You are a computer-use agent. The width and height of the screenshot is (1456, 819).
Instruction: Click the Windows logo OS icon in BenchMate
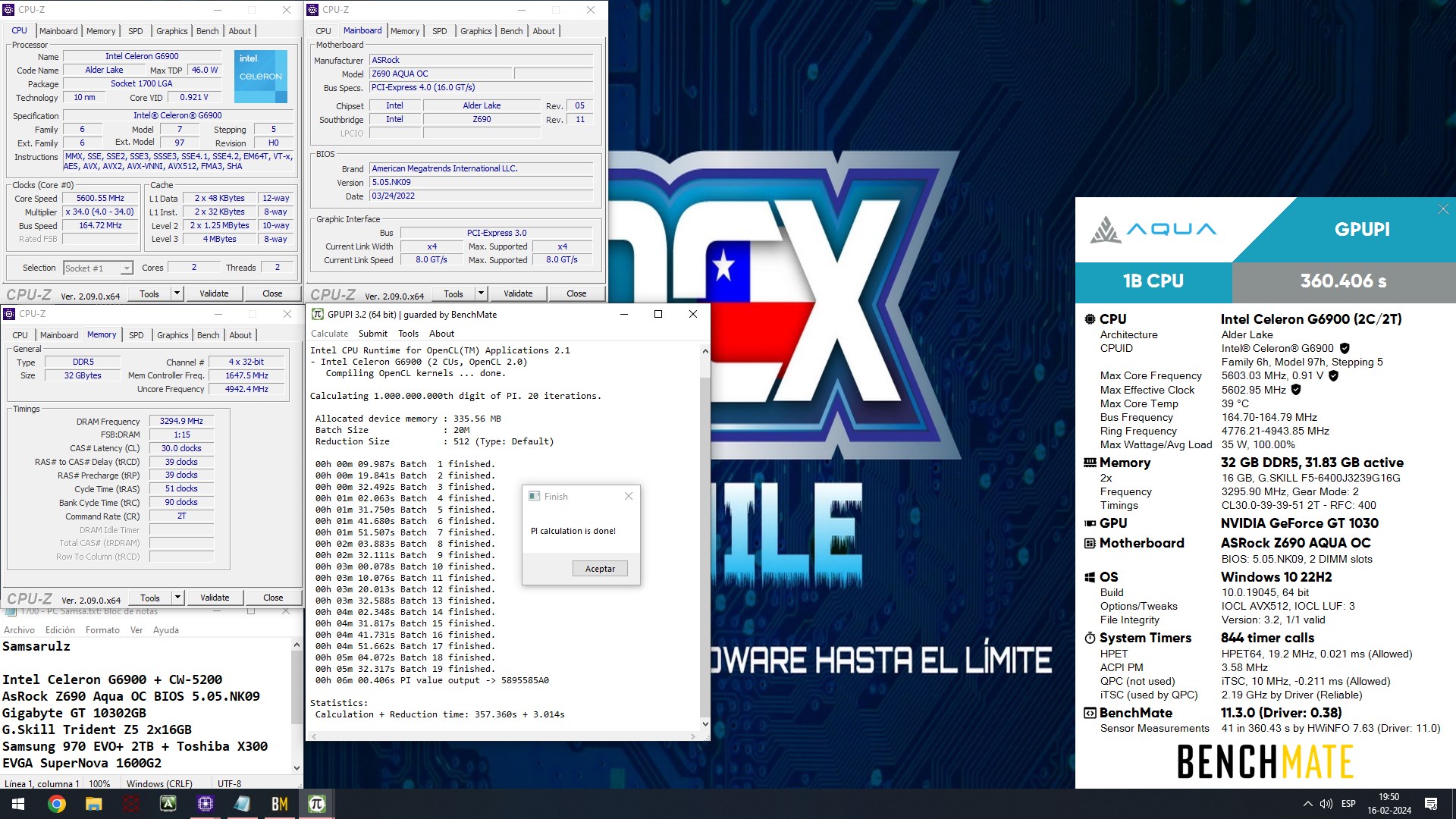point(1090,577)
